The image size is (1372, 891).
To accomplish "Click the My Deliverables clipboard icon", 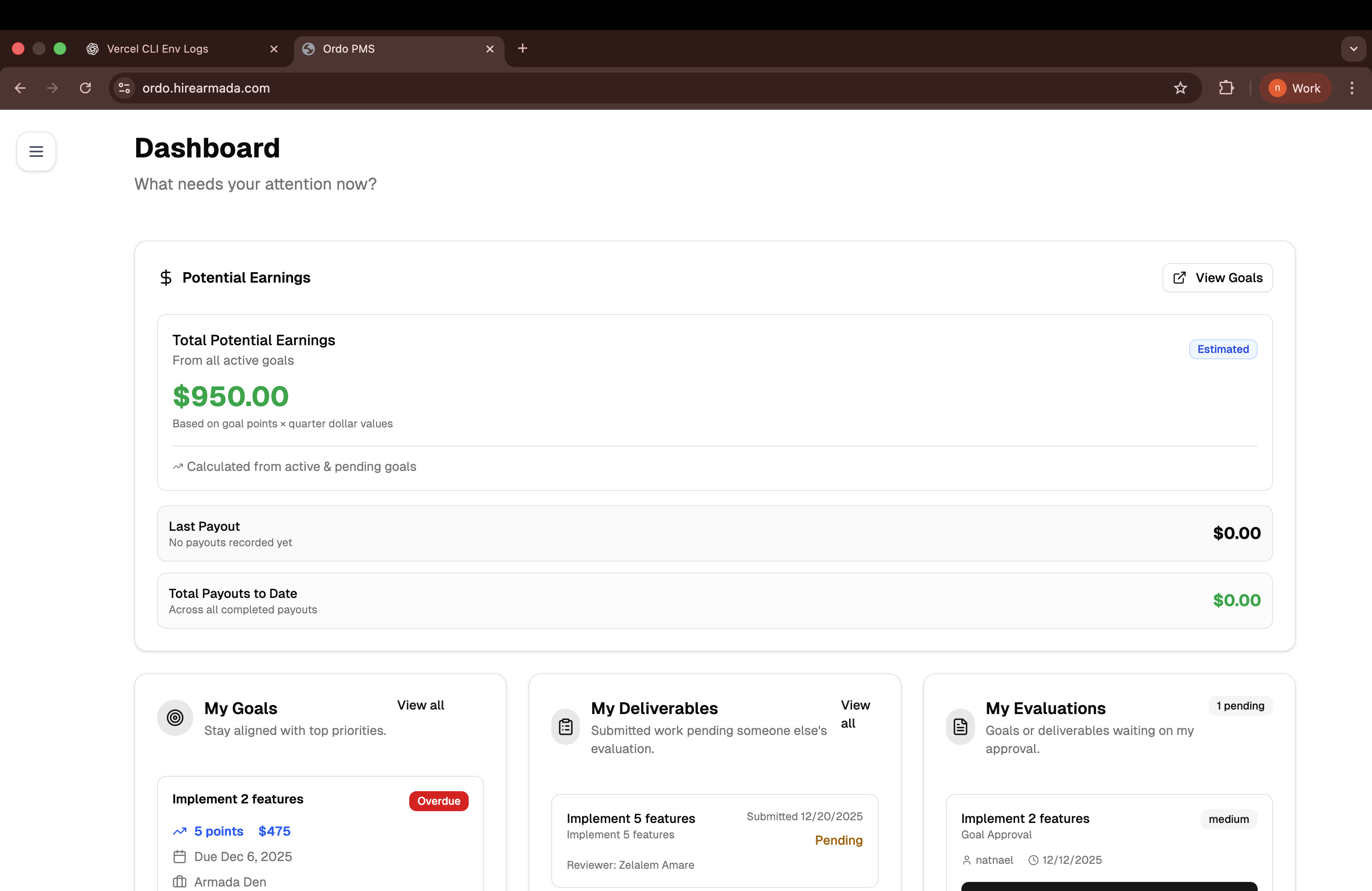I will (x=565, y=727).
